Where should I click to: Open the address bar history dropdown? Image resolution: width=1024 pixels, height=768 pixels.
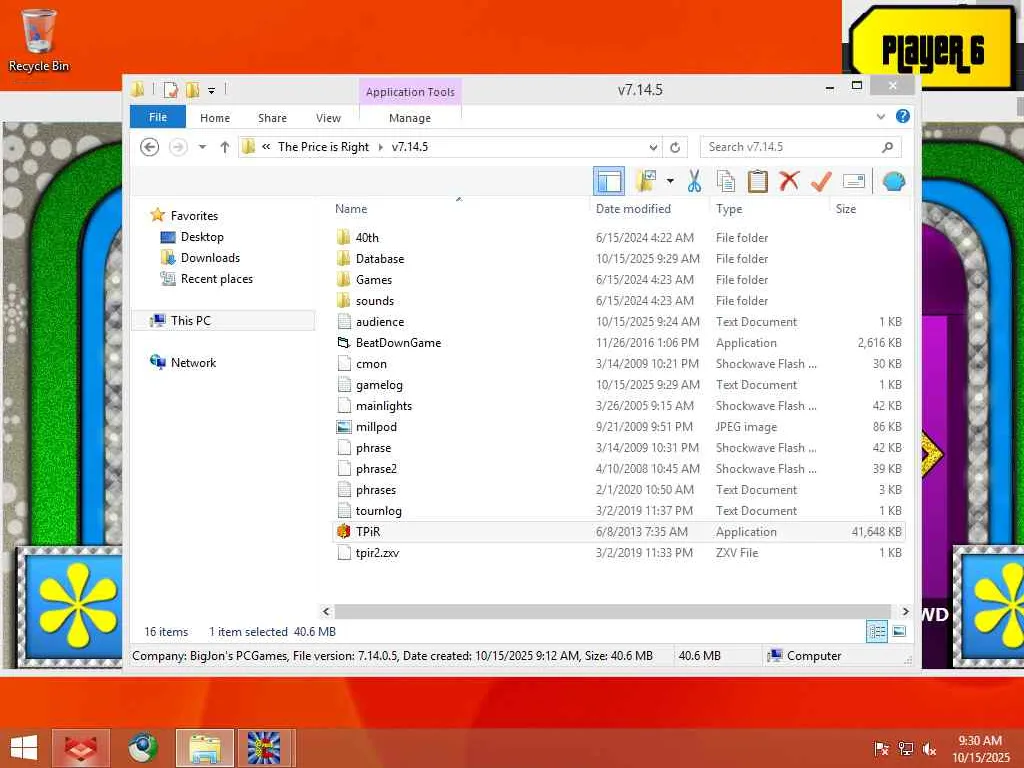pyautogui.click(x=653, y=147)
